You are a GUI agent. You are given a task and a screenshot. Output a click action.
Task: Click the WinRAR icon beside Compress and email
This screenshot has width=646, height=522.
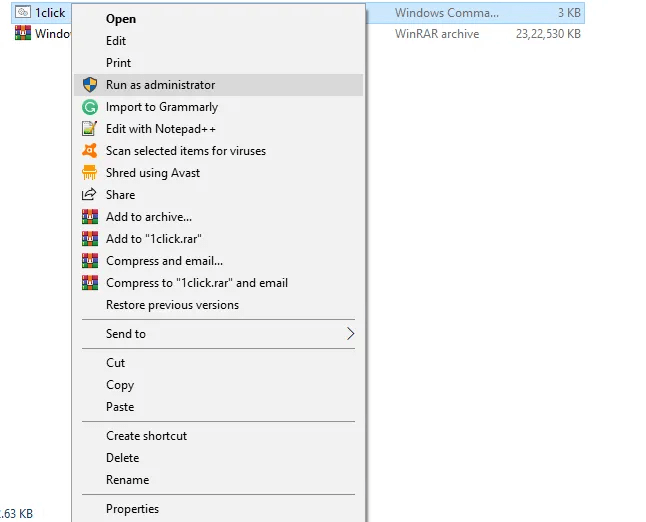pos(90,261)
